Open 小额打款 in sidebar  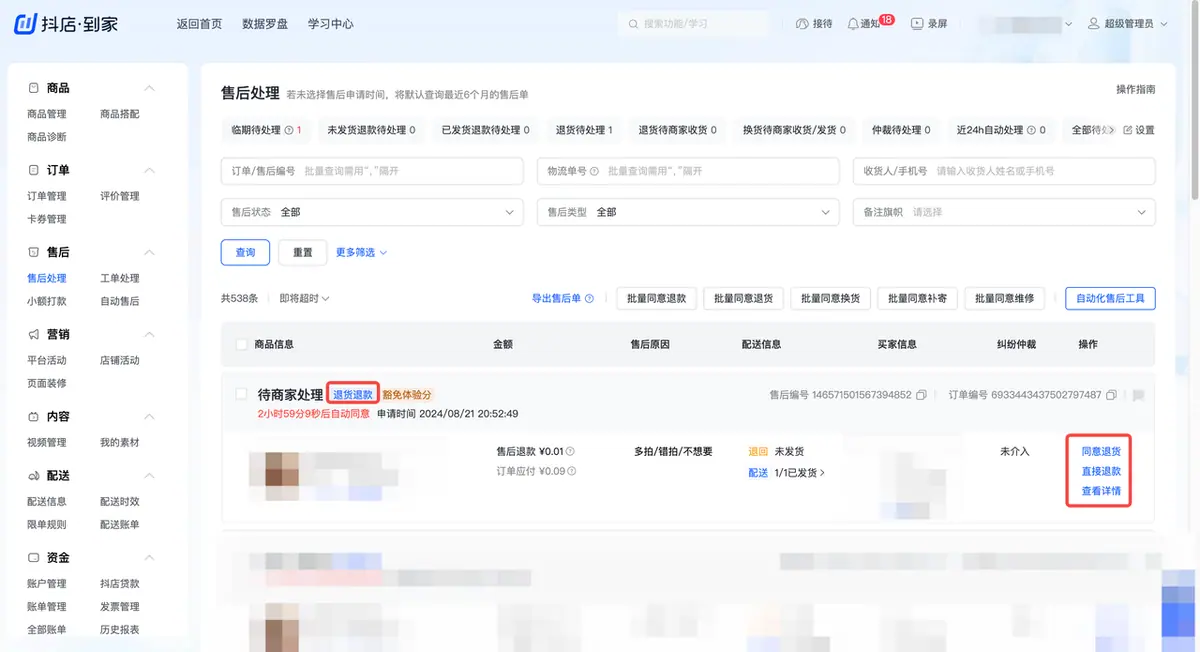[x=47, y=301]
